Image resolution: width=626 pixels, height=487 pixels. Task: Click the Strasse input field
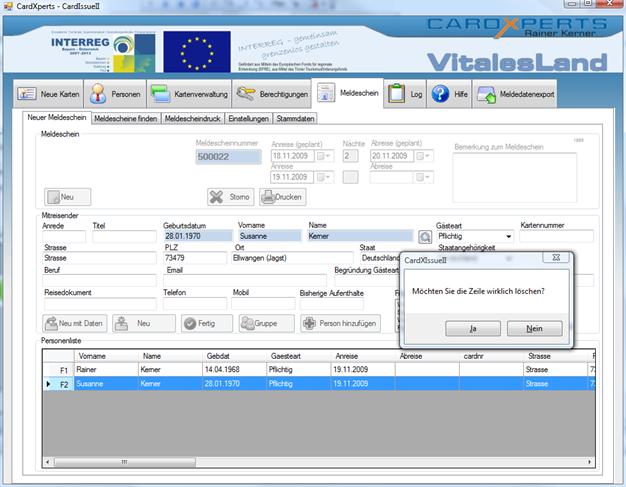click(99, 258)
